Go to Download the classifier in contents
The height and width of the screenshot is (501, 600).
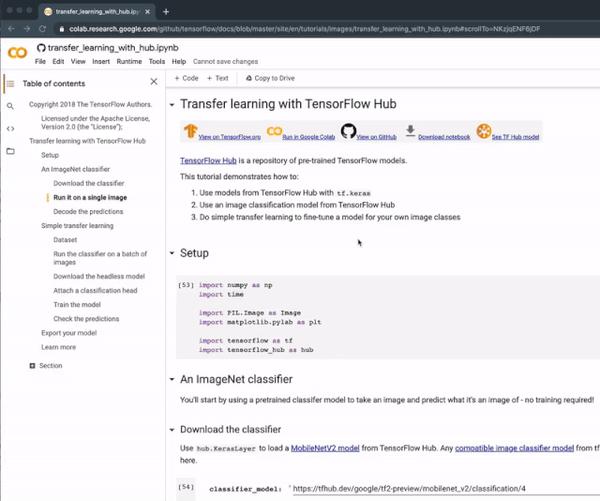(89, 183)
